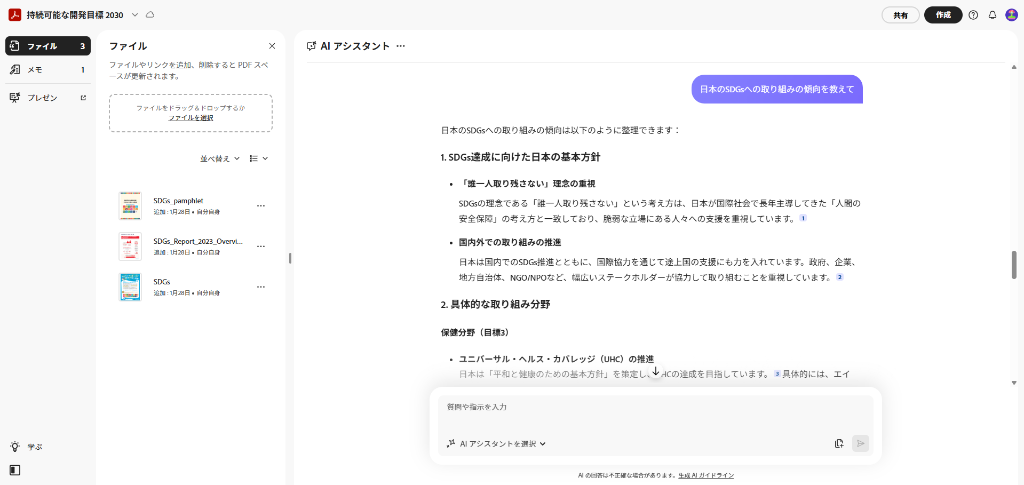Open dropdown next to 持続可能な開発目標 2030 title
This screenshot has height=485, width=1024.
135,14
